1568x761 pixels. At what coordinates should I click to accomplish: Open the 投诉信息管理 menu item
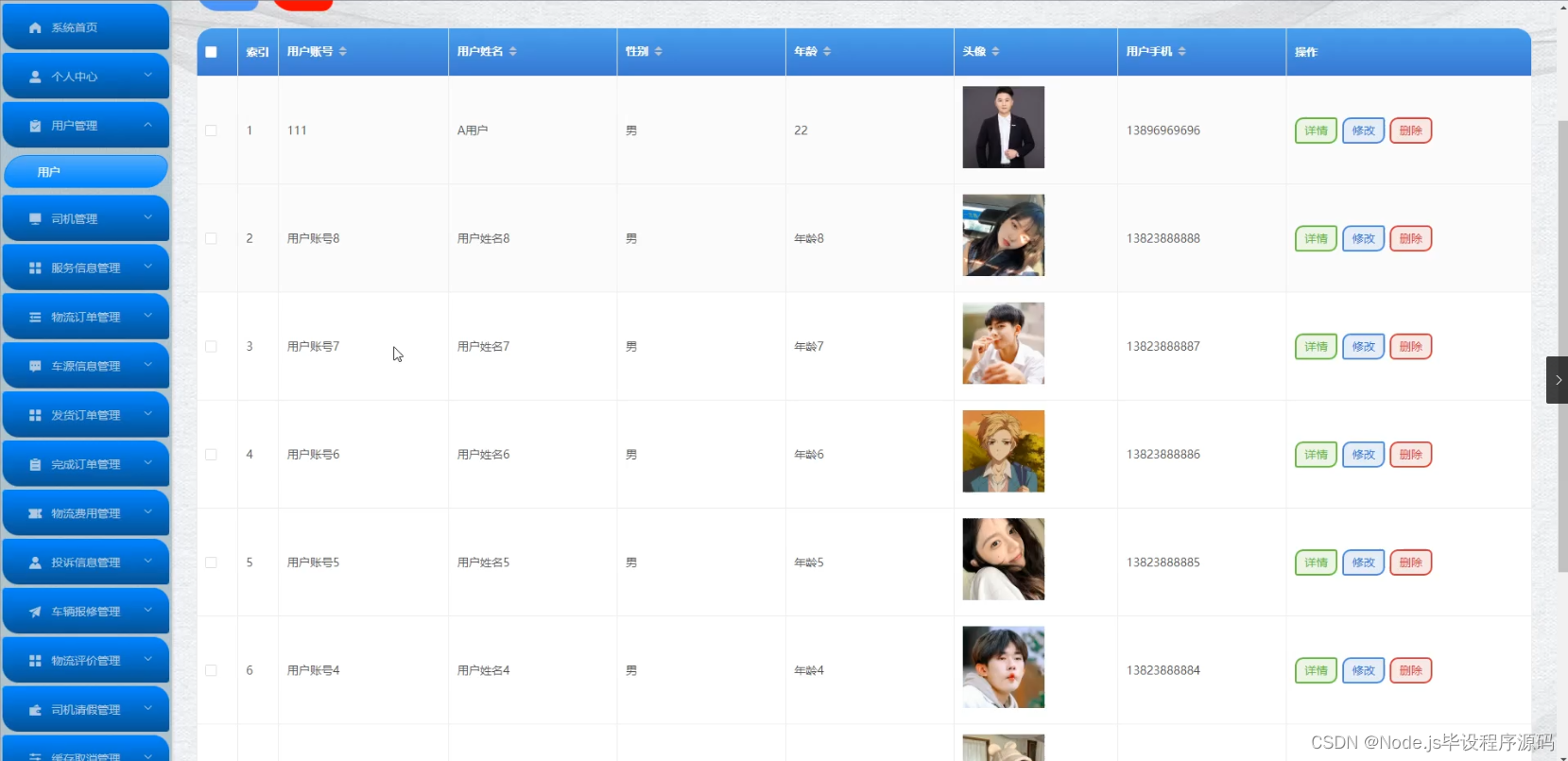pyautogui.click(x=86, y=562)
